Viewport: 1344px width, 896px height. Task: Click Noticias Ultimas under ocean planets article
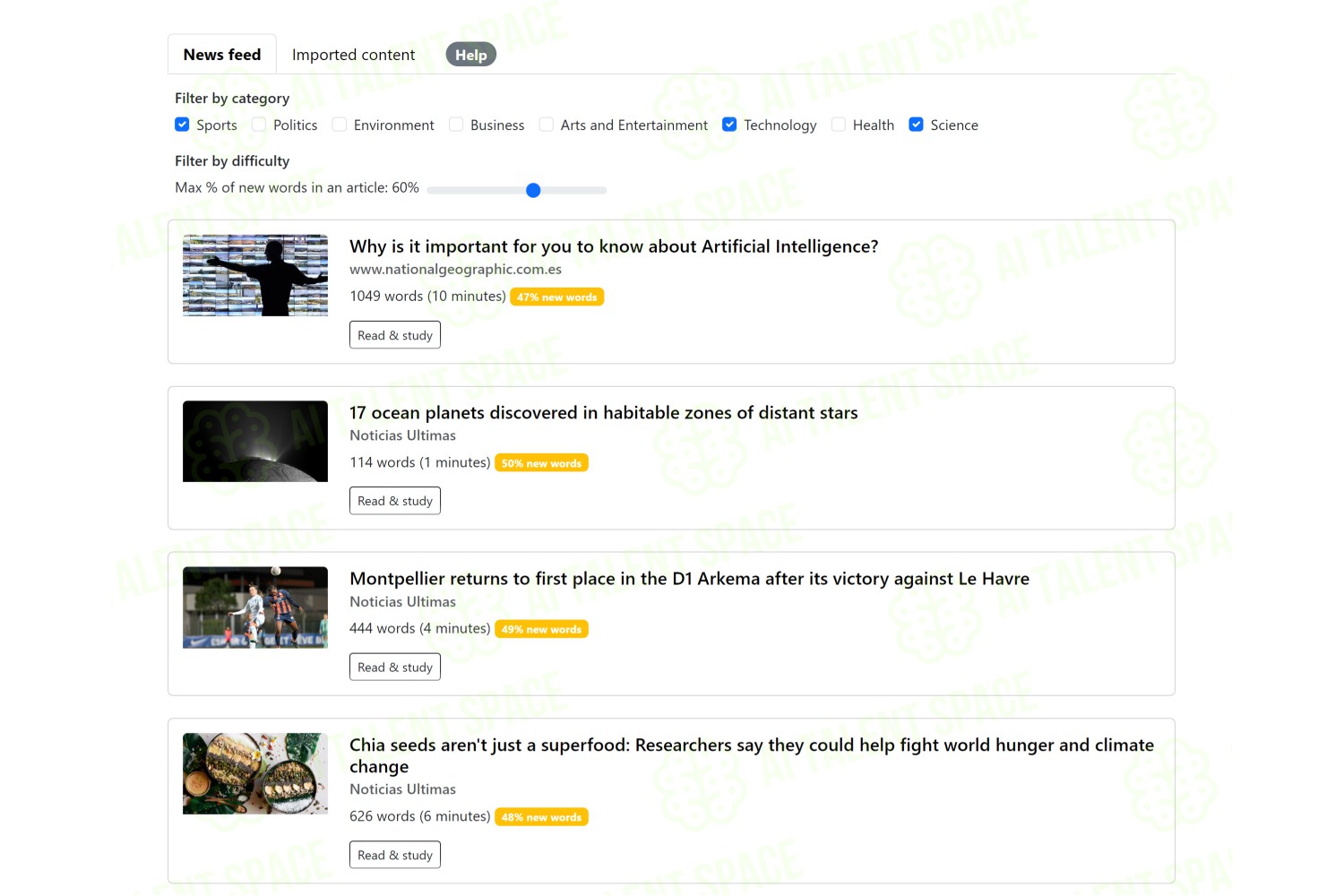tap(402, 435)
